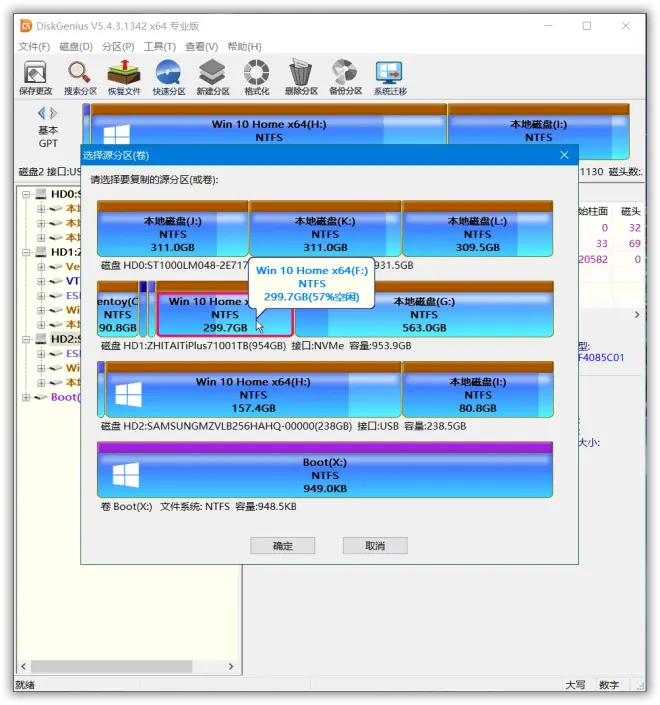Go to next disk with right arrow above 基本
Viewport: 660px width, 705px height.
click(x=54, y=113)
